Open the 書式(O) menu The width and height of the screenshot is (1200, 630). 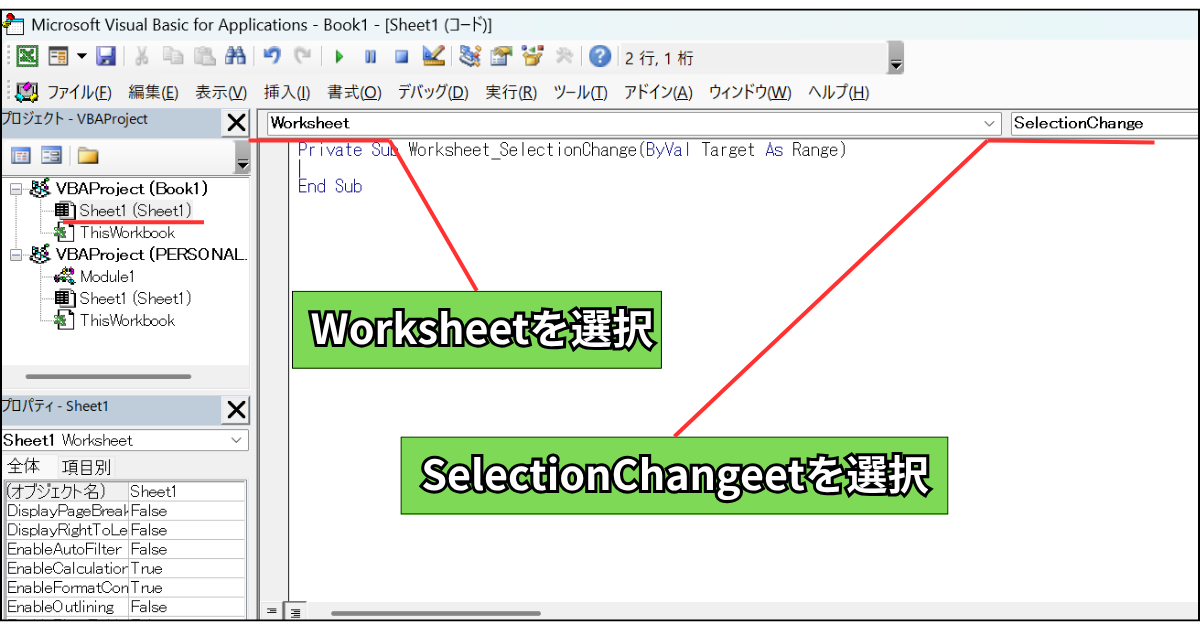tap(355, 92)
